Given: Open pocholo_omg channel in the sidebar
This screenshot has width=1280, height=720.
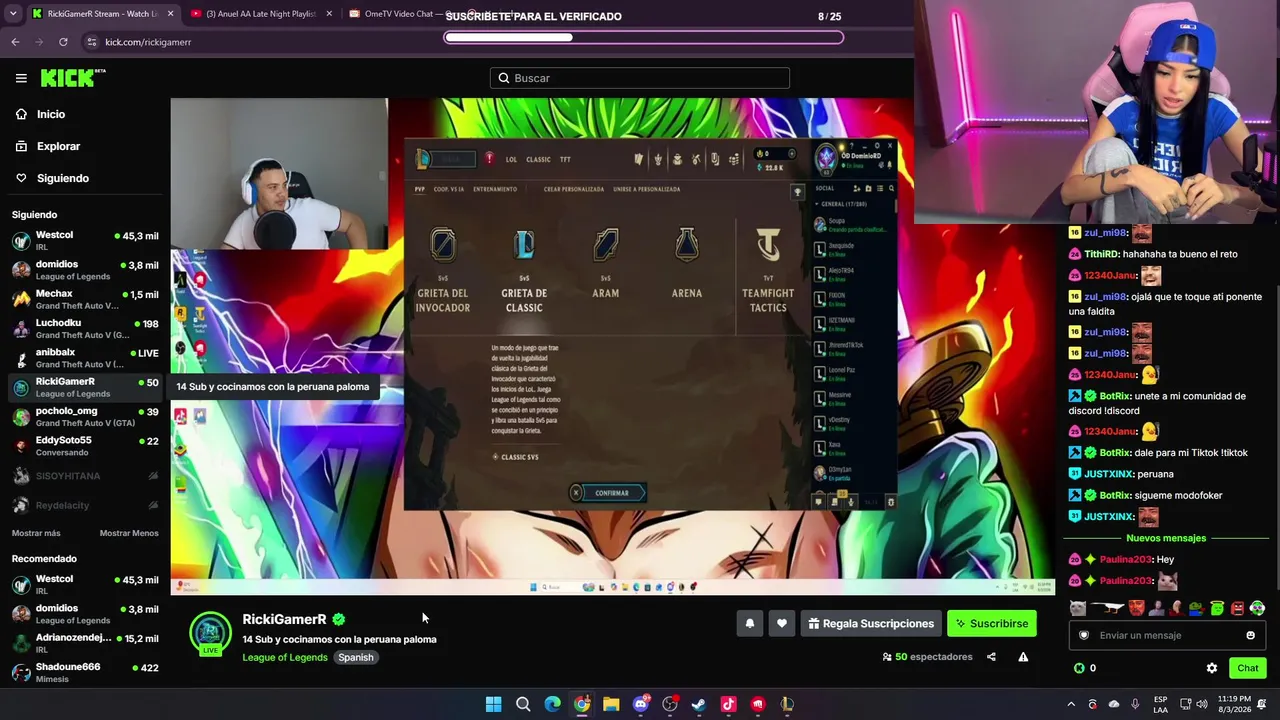Looking at the screenshot, I should coord(85,416).
